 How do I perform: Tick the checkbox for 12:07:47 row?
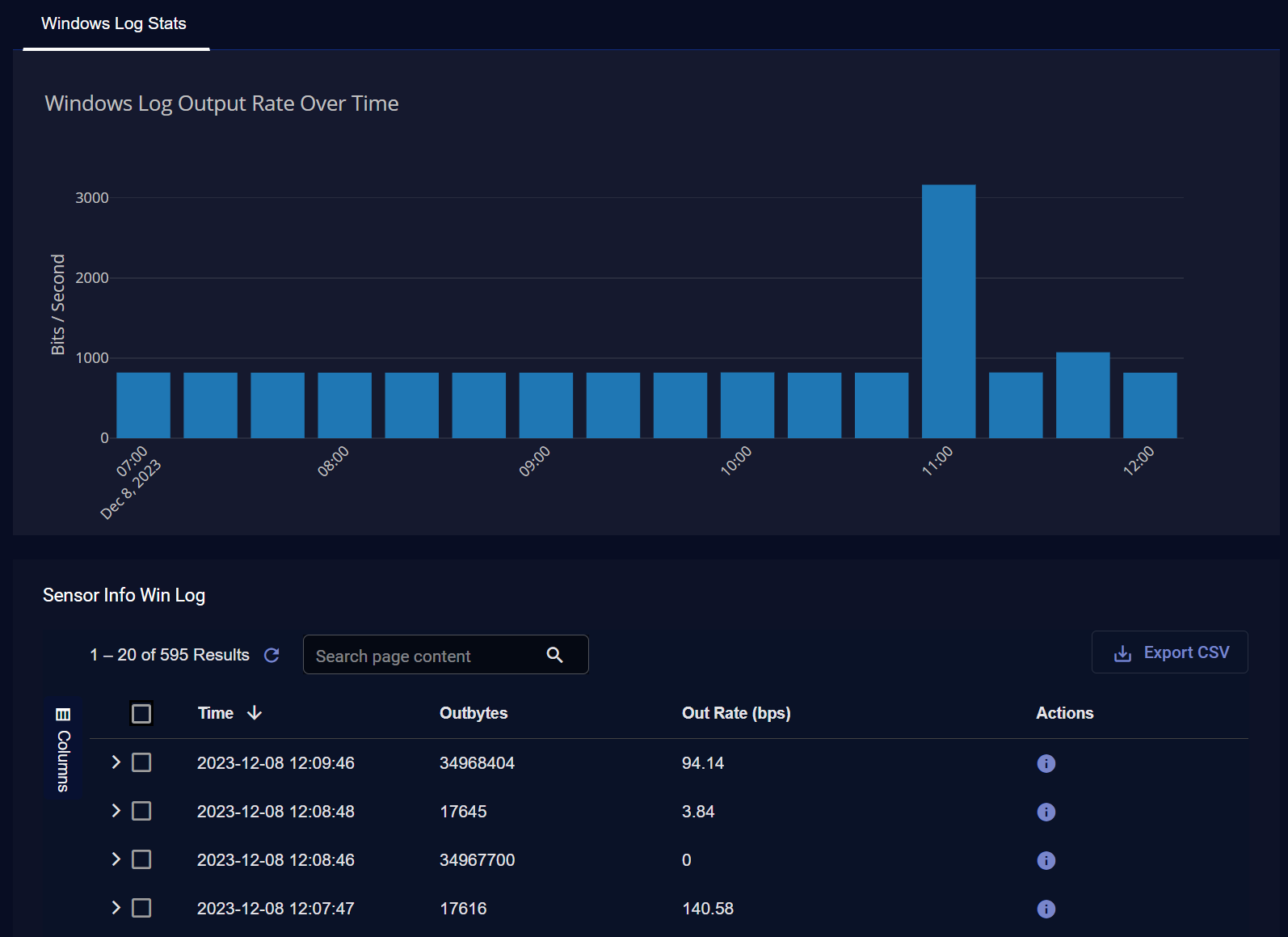141,908
